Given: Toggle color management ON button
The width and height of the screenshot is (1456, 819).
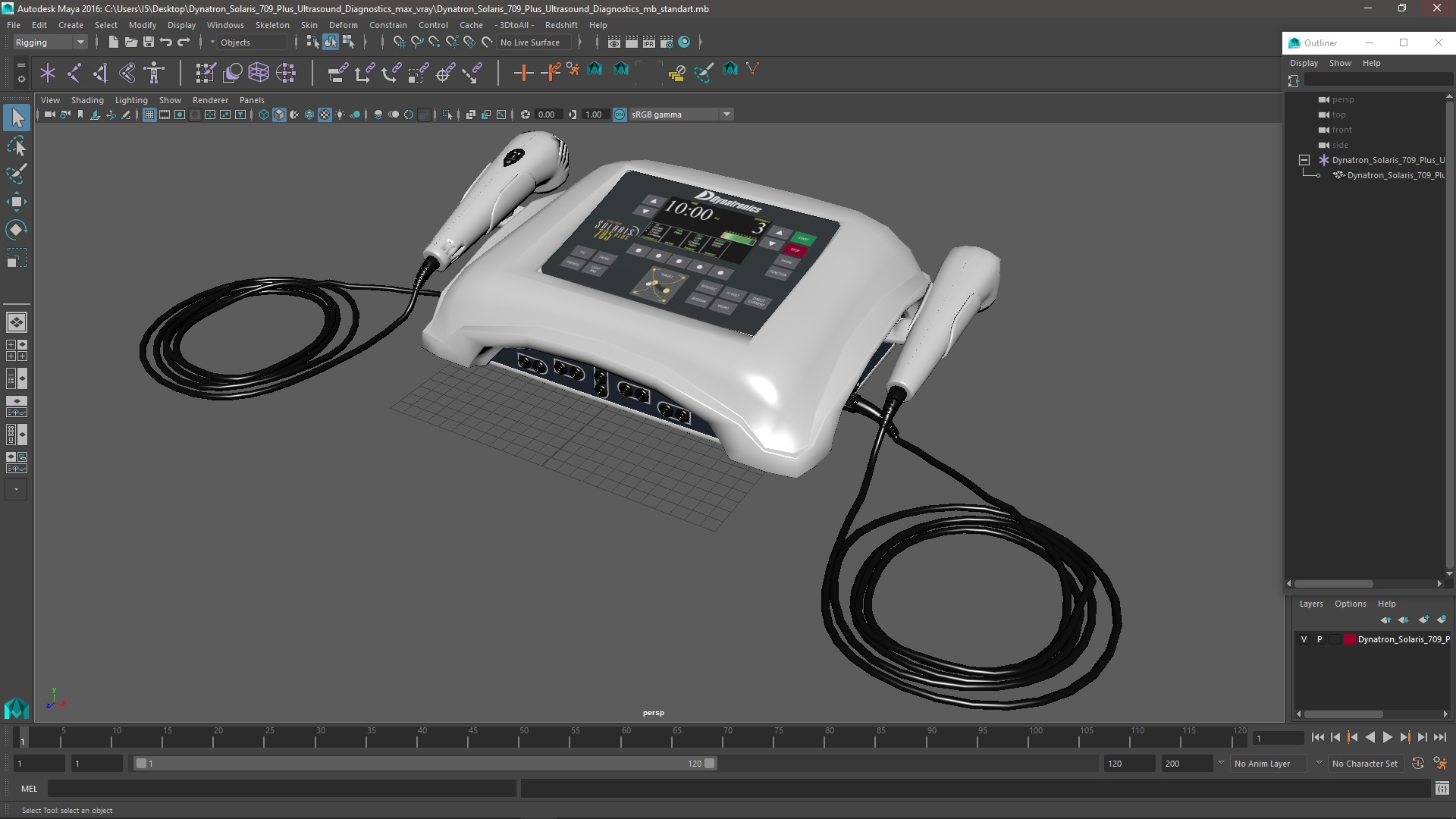Looking at the screenshot, I should (x=620, y=115).
